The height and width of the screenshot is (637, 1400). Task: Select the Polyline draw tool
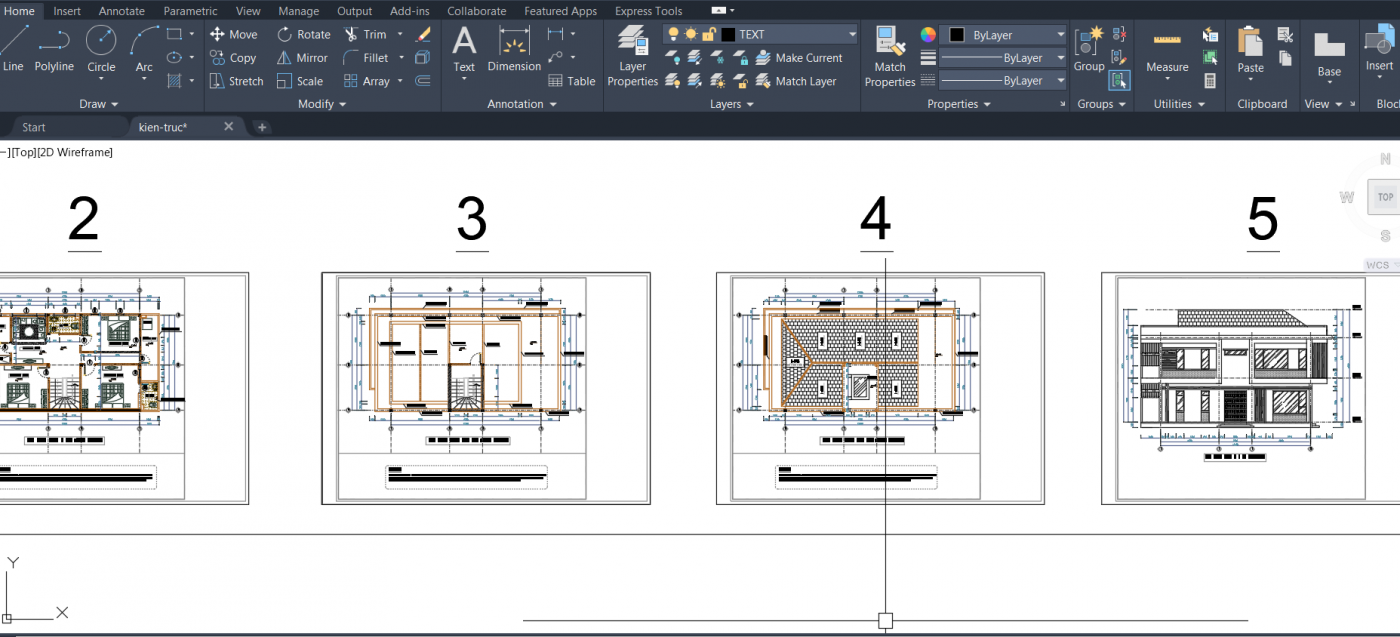point(54,49)
